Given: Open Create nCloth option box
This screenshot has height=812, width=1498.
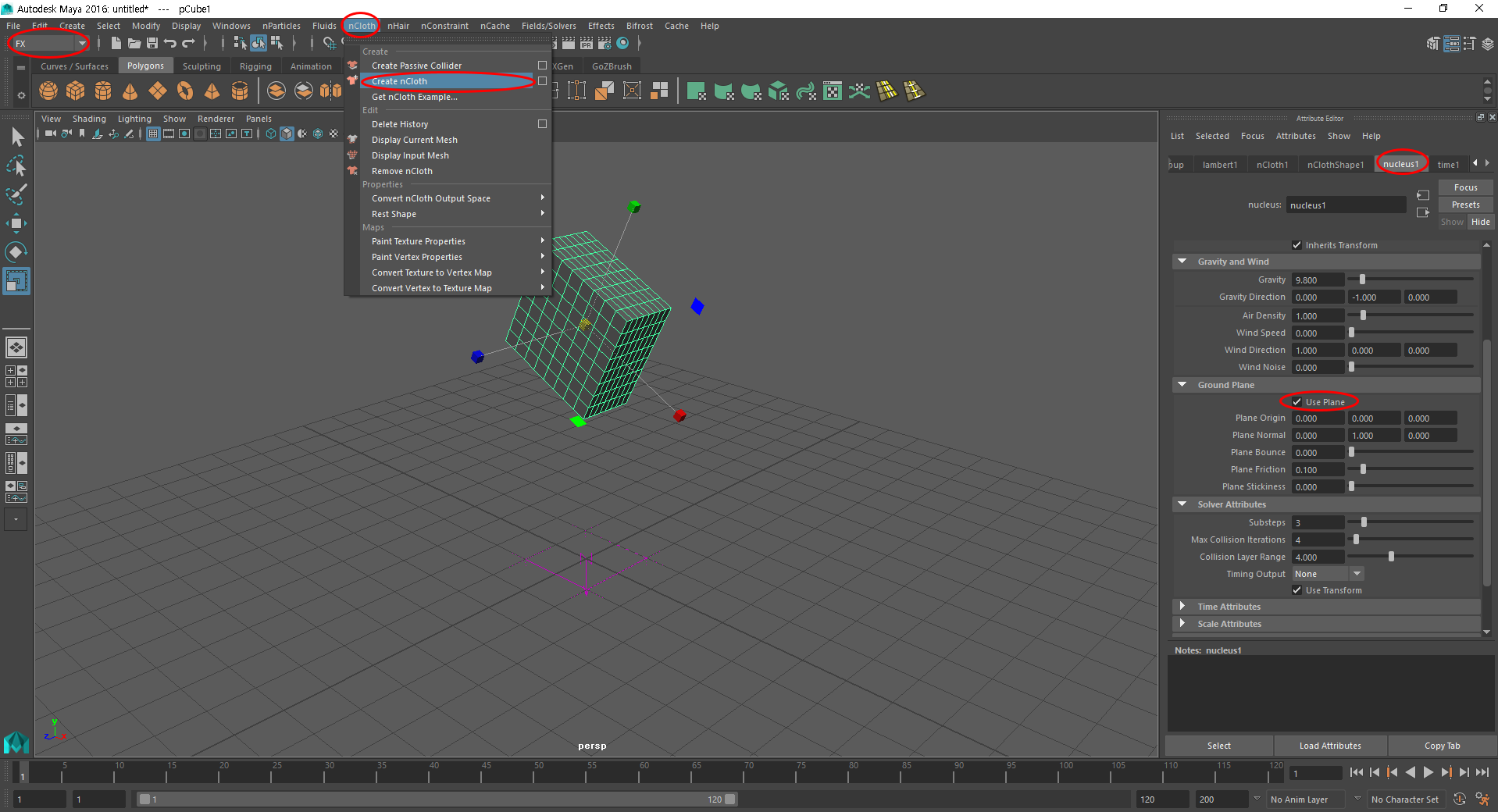Looking at the screenshot, I should [x=542, y=81].
